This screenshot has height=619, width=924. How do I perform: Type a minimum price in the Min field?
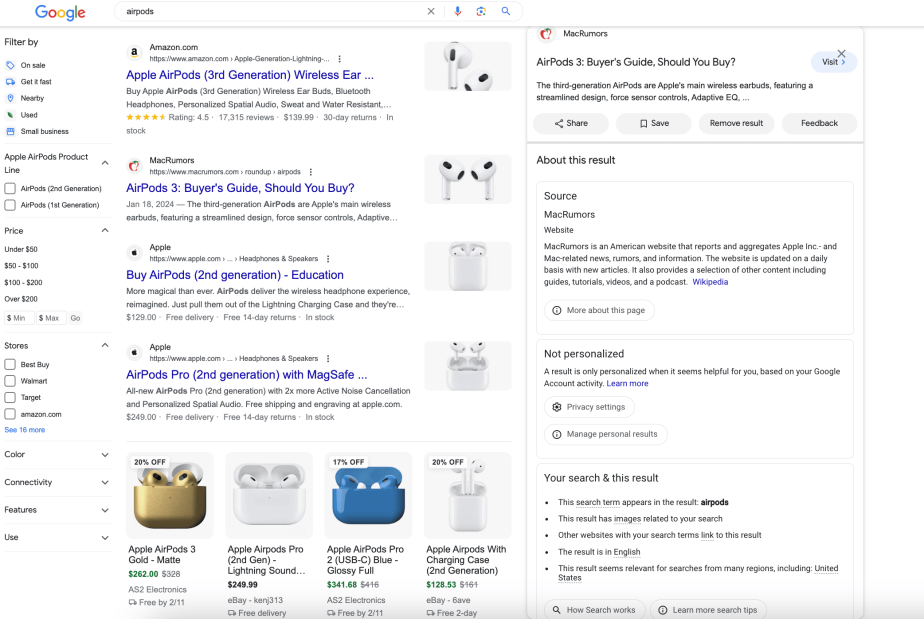[20, 317]
